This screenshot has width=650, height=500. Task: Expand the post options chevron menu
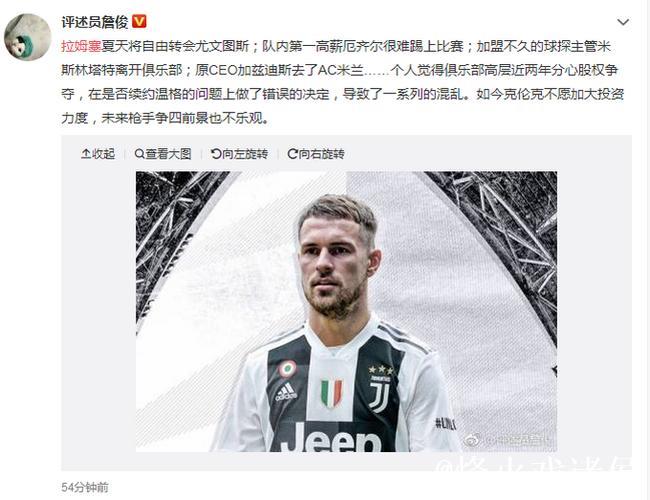[623, 22]
